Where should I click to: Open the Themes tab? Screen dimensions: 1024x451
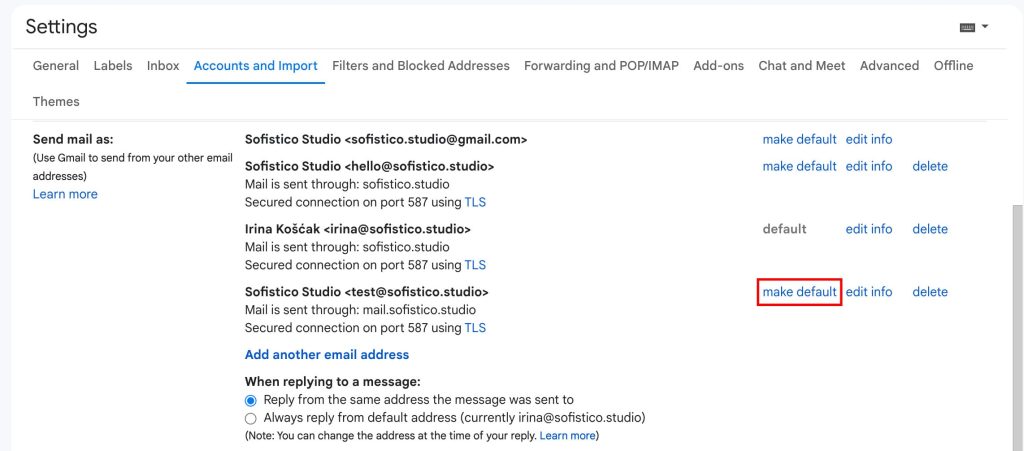pyautogui.click(x=56, y=102)
